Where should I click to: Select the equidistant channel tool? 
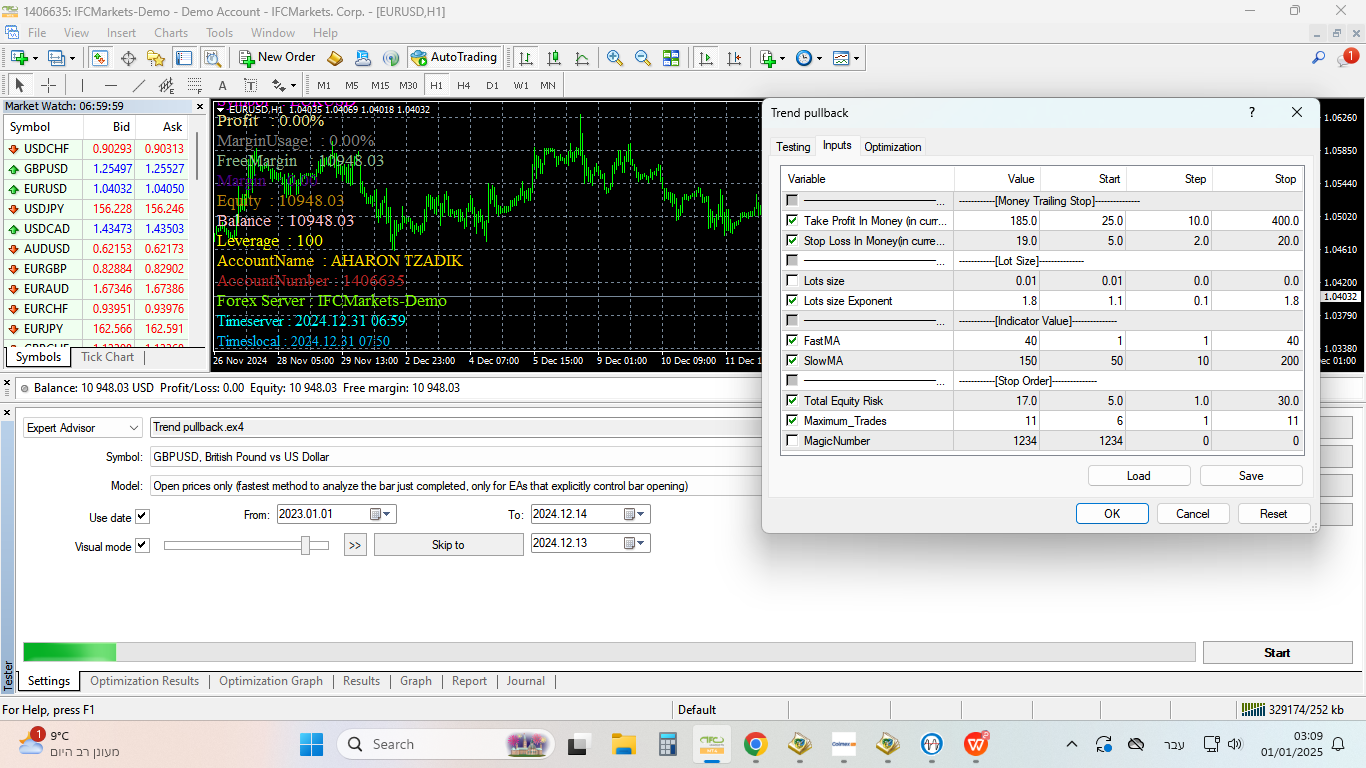pyautogui.click(x=166, y=85)
